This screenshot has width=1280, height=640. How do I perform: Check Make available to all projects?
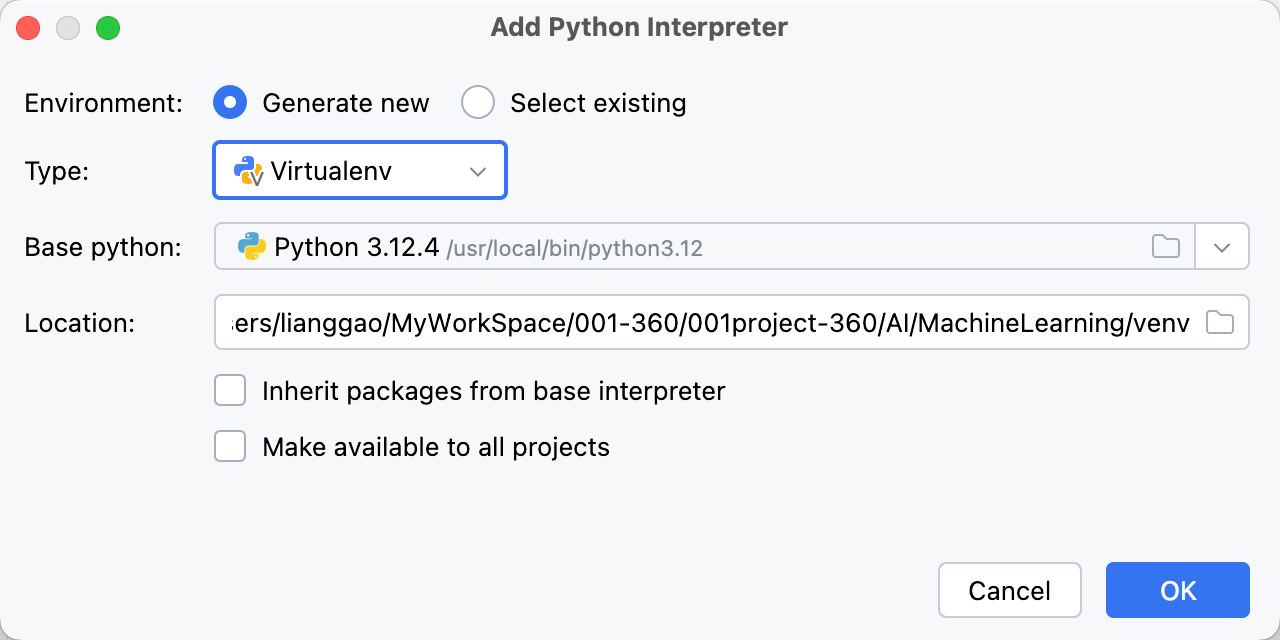(231, 446)
